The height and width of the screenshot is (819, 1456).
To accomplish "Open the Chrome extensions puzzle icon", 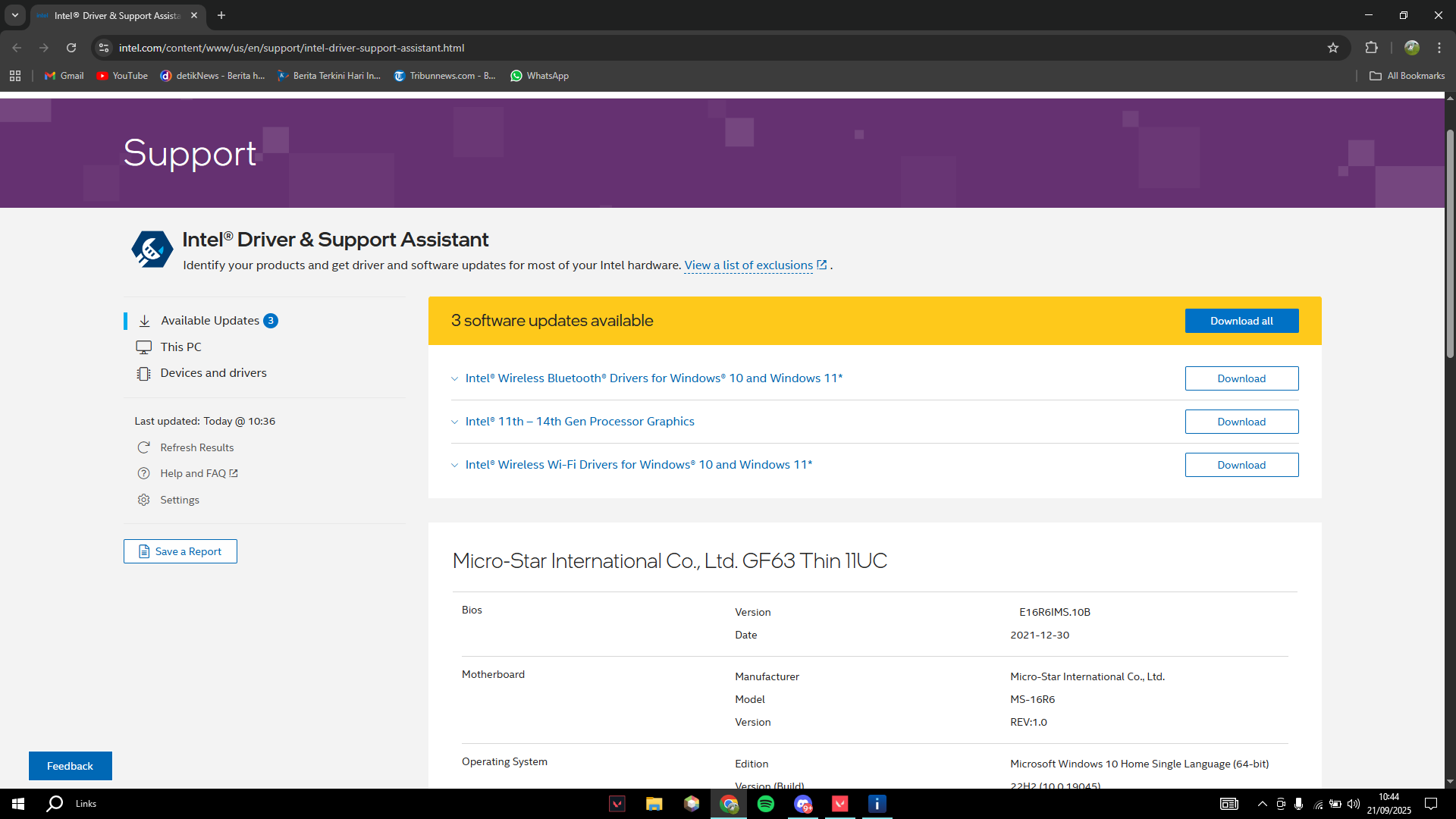I will coord(1371,48).
